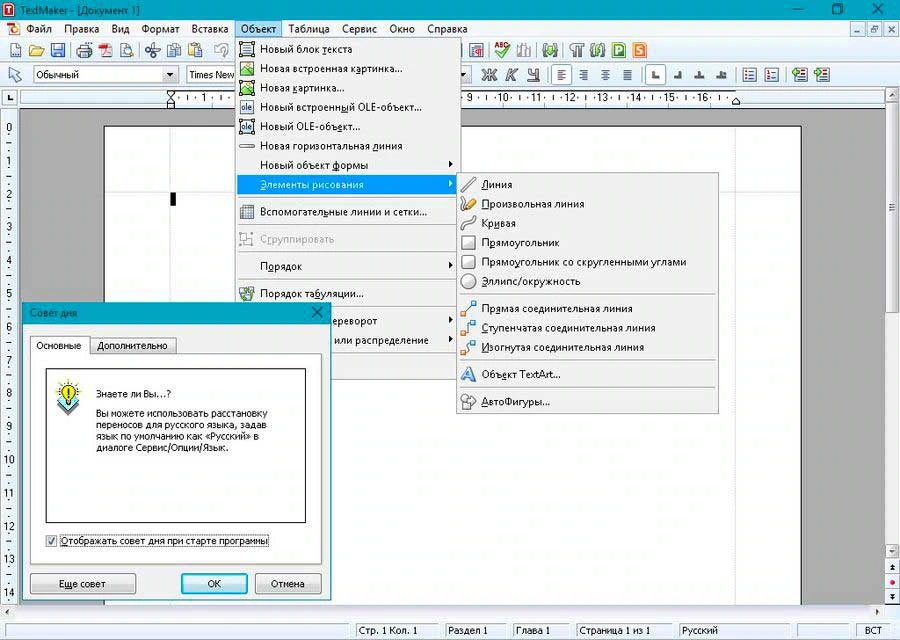Open 'Вспомогательные линии и сетки...'
900x640 pixels.
[x=346, y=212]
